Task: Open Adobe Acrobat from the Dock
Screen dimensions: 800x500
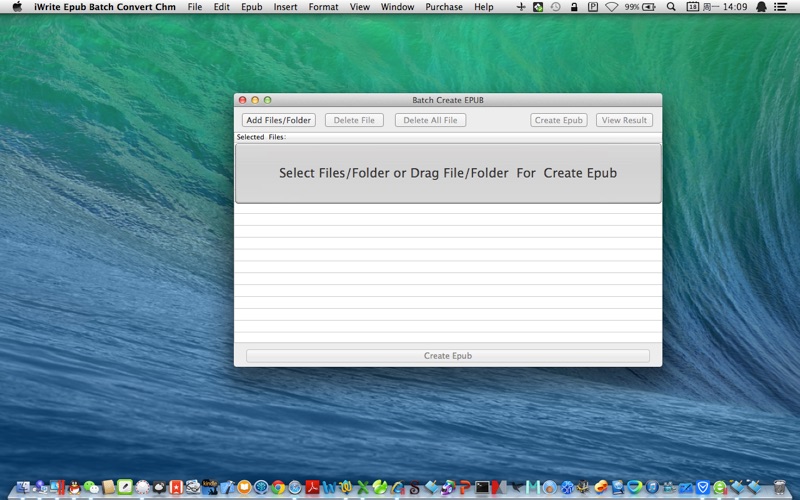Action: (312, 487)
